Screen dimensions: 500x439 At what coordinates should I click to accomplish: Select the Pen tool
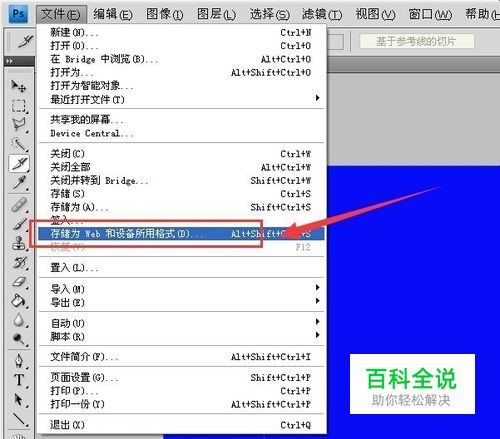[19, 361]
